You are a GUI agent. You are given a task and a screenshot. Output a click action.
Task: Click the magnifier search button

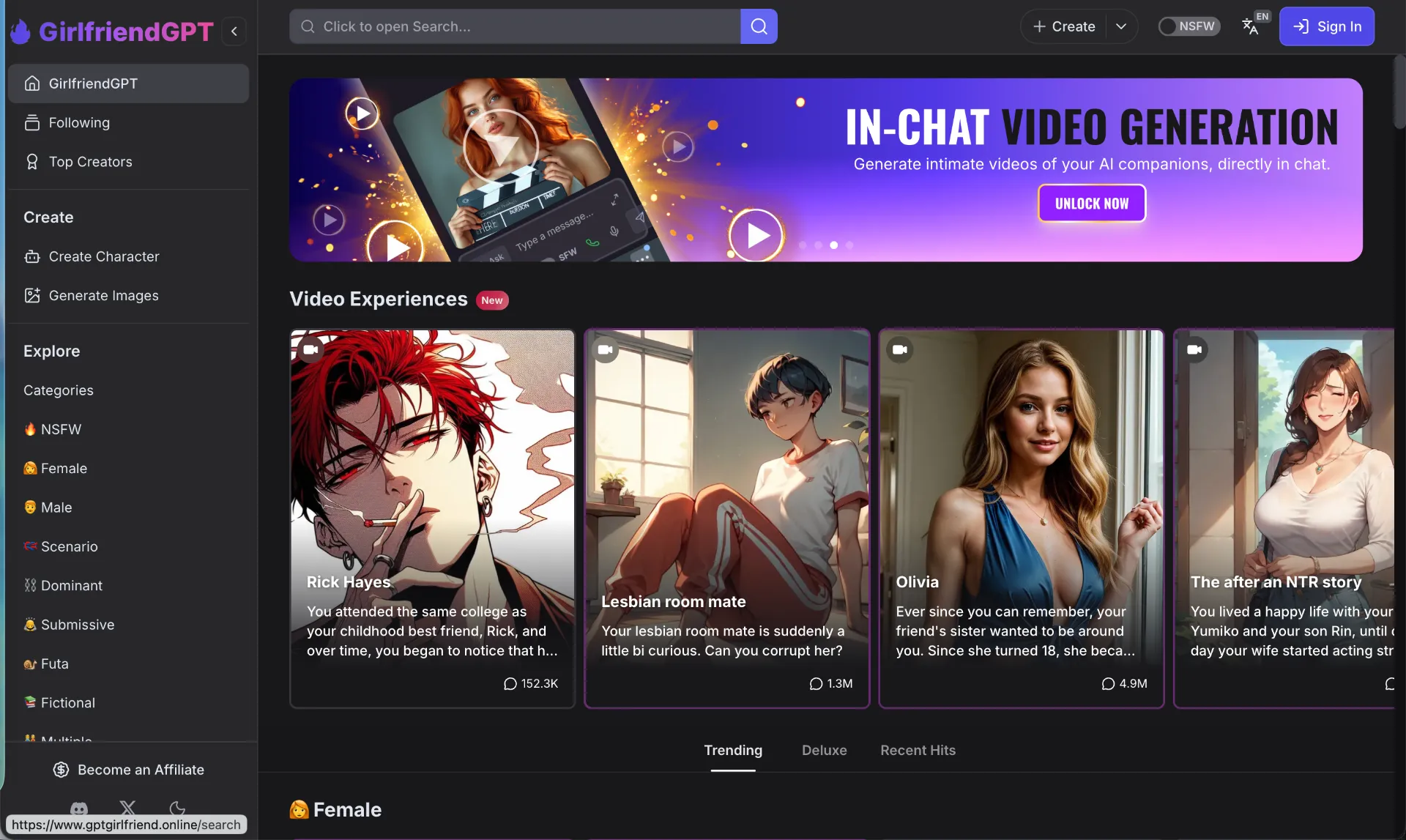coord(759,26)
